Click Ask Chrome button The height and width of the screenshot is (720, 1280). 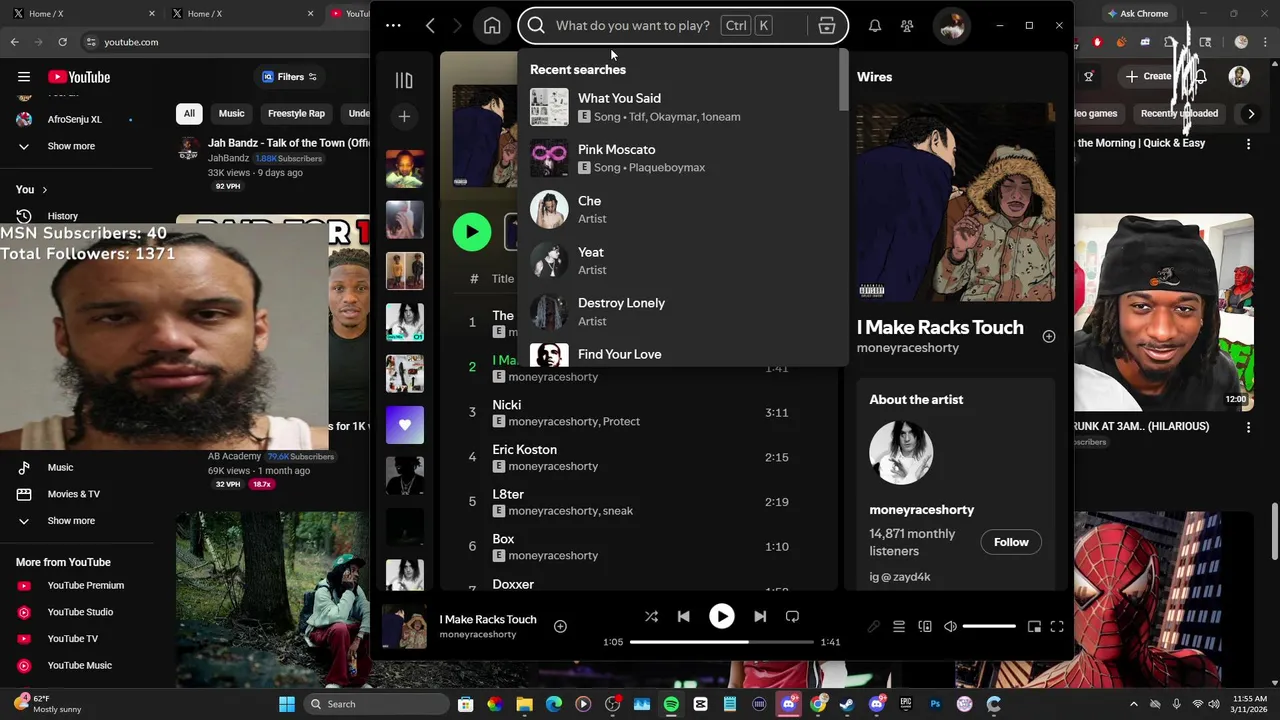click(1137, 14)
